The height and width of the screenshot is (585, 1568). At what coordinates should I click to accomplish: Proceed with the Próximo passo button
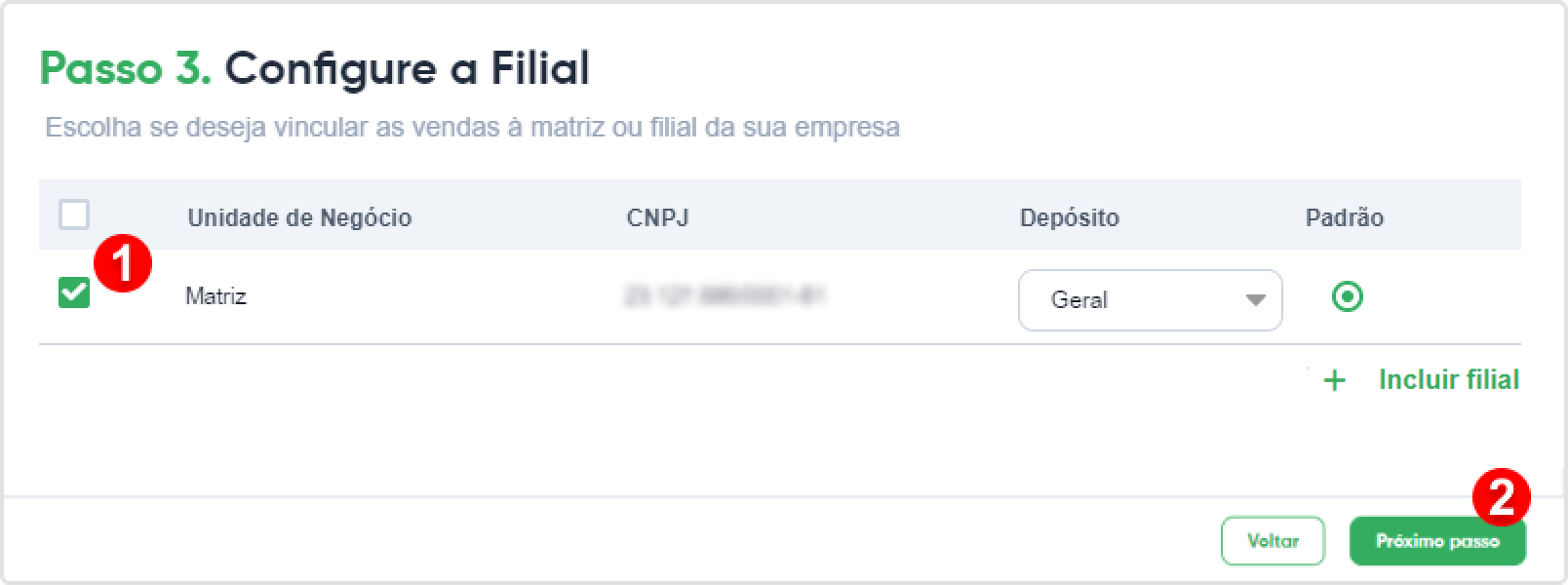[x=1437, y=540]
